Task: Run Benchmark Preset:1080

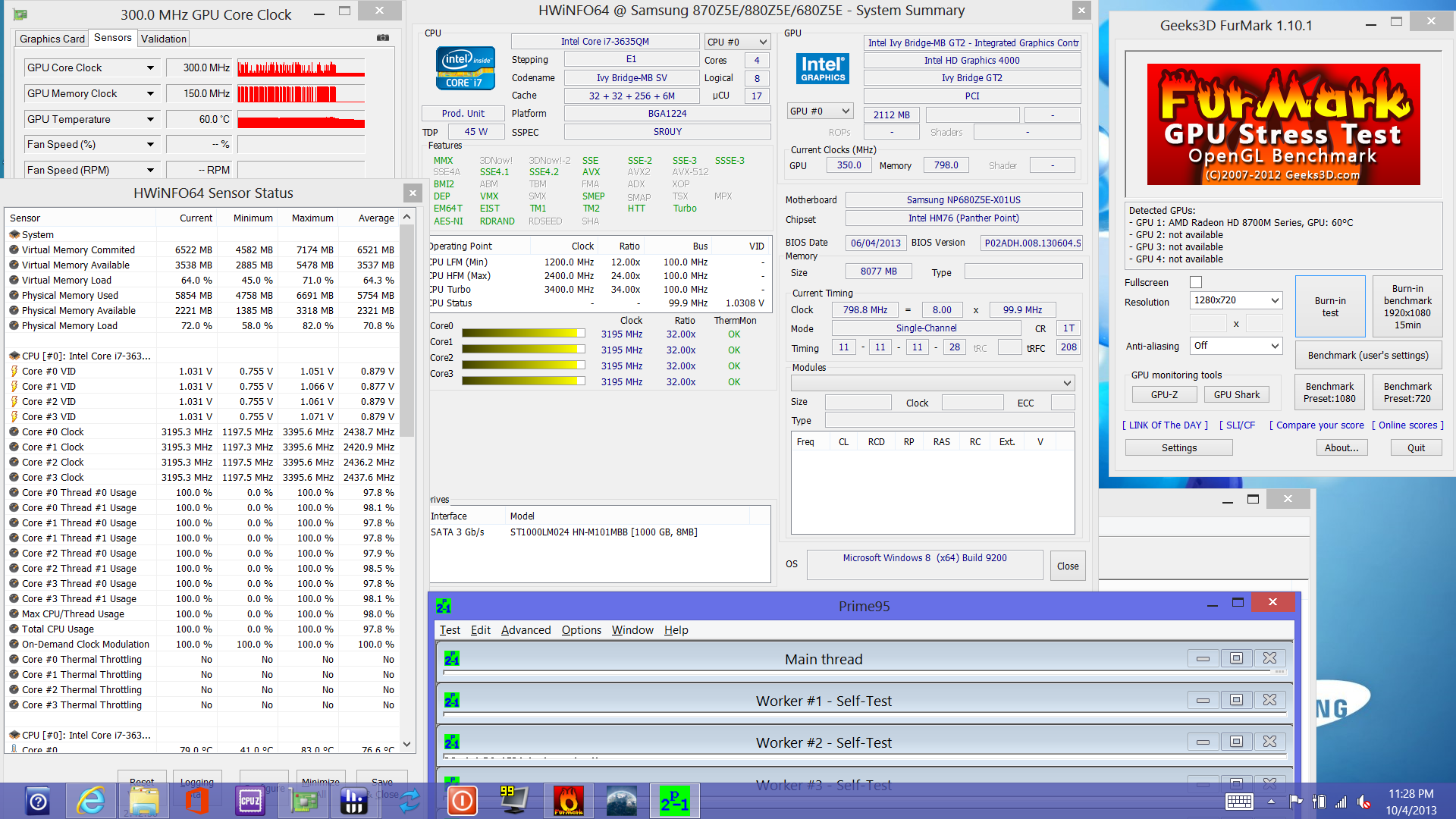Action: 1329,392
